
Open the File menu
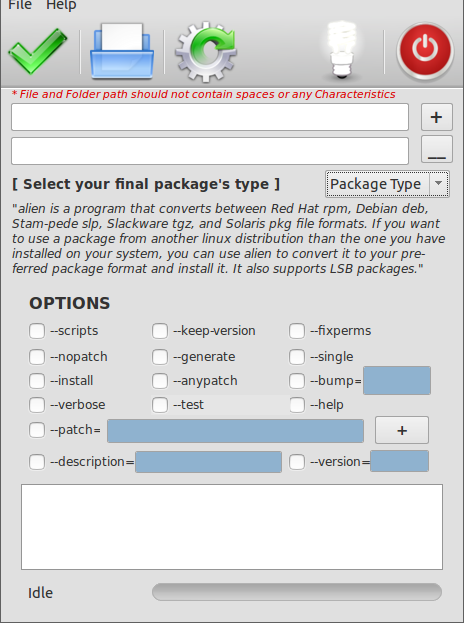pyautogui.click(x=20, y=5)
